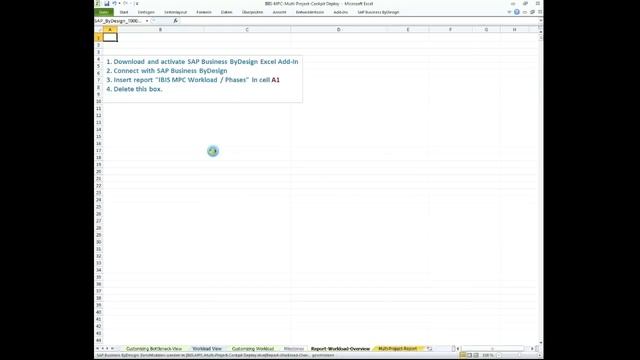Select cell A1
The width and height of the screenshot is (640, 360).
tap(110, 37)
